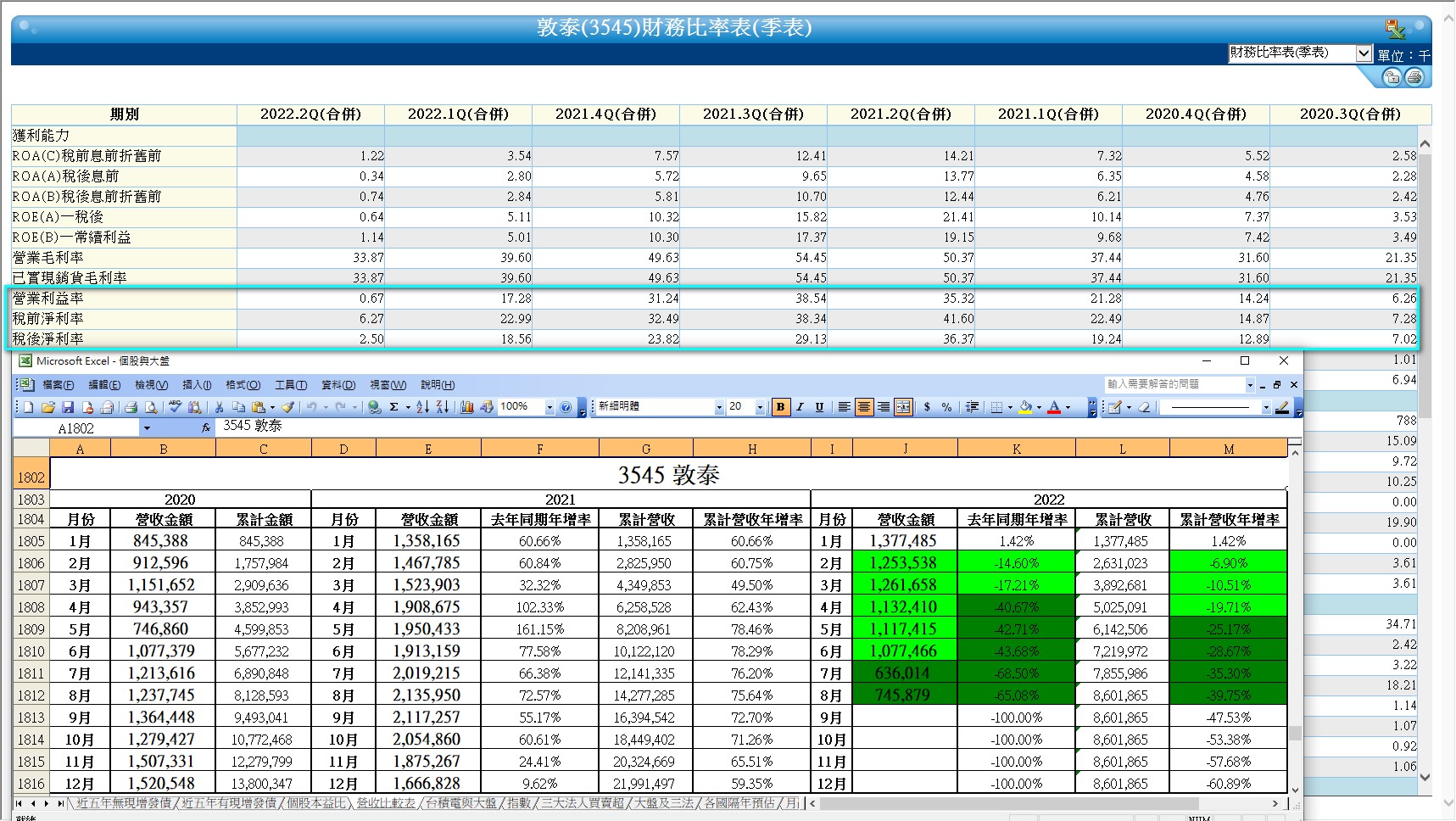Click the Excel export icon in the blue title bar
The image size is (1456, 821).
click(1395, 29)
